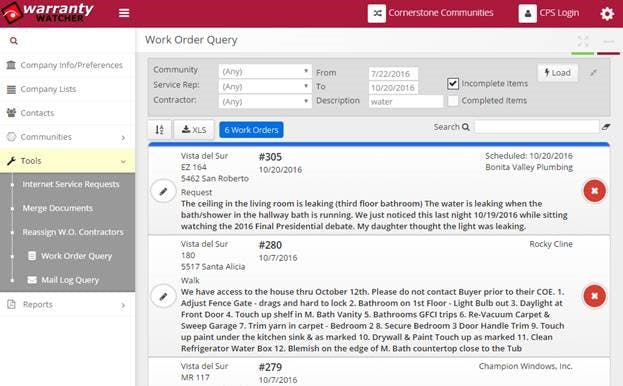
Task: Click the Mail Log Query envelope icon
Action: [x=32, y=280]
